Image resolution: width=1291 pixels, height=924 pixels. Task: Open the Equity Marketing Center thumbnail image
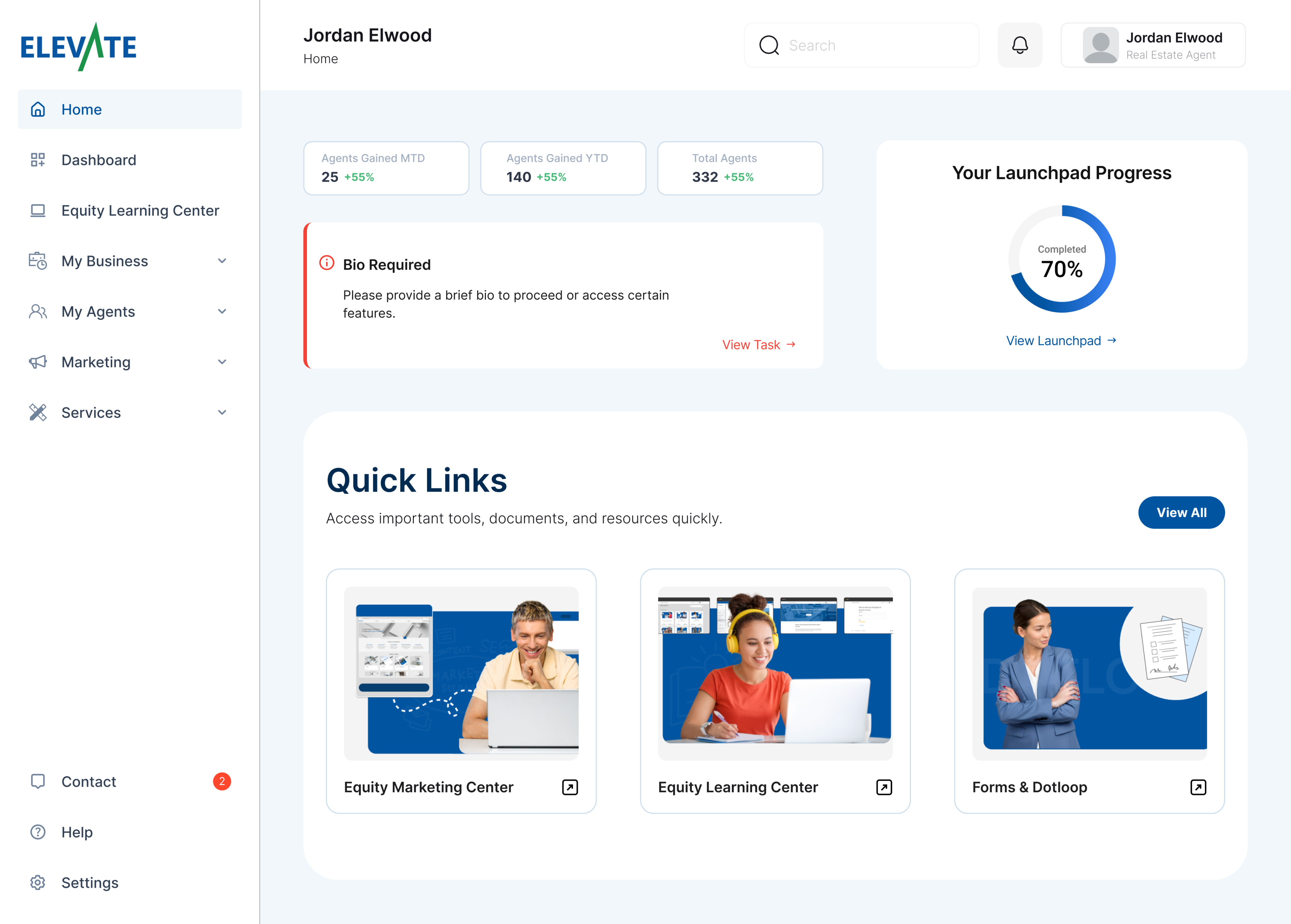461,673
